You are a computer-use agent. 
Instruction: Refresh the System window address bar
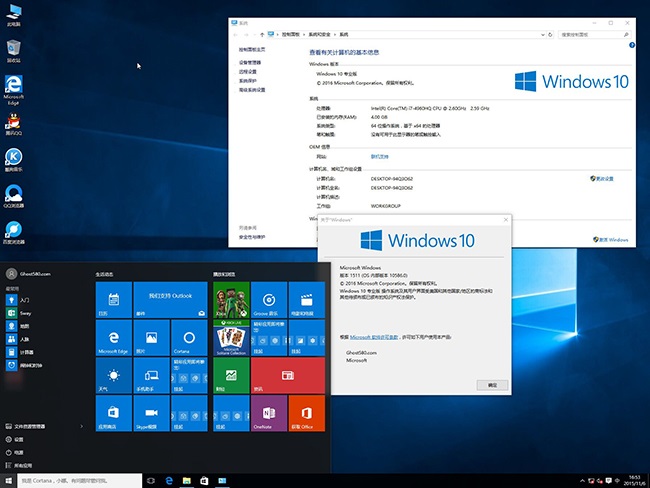click(x=551, y=35)
